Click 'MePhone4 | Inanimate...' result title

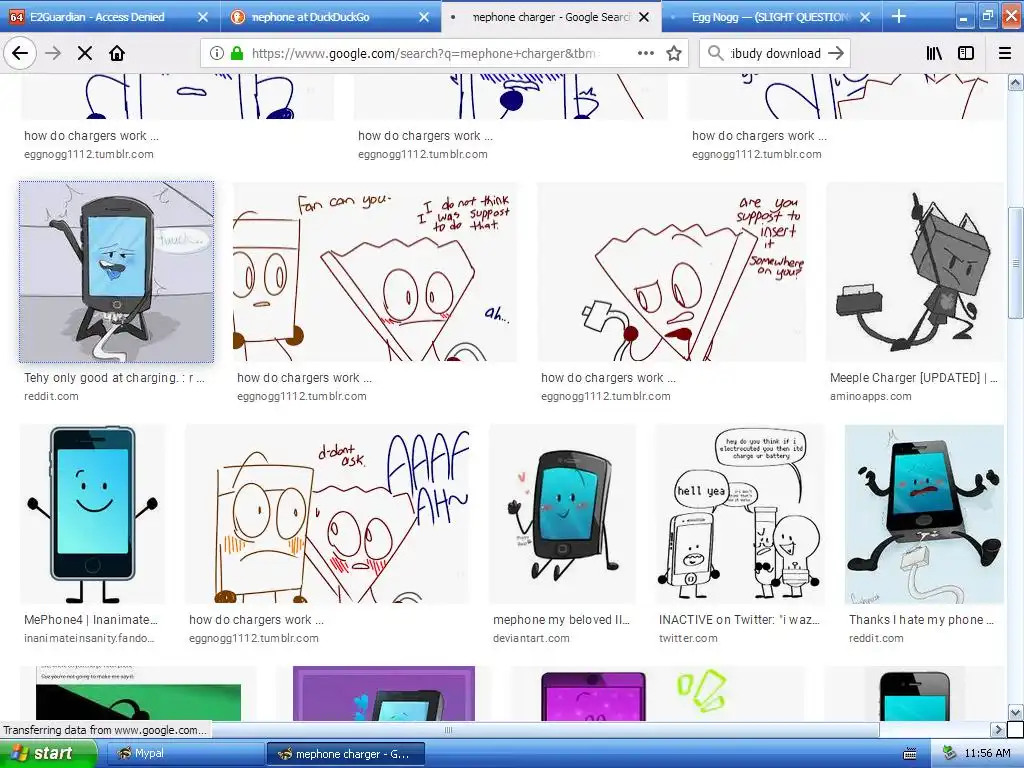click(91, 620)
